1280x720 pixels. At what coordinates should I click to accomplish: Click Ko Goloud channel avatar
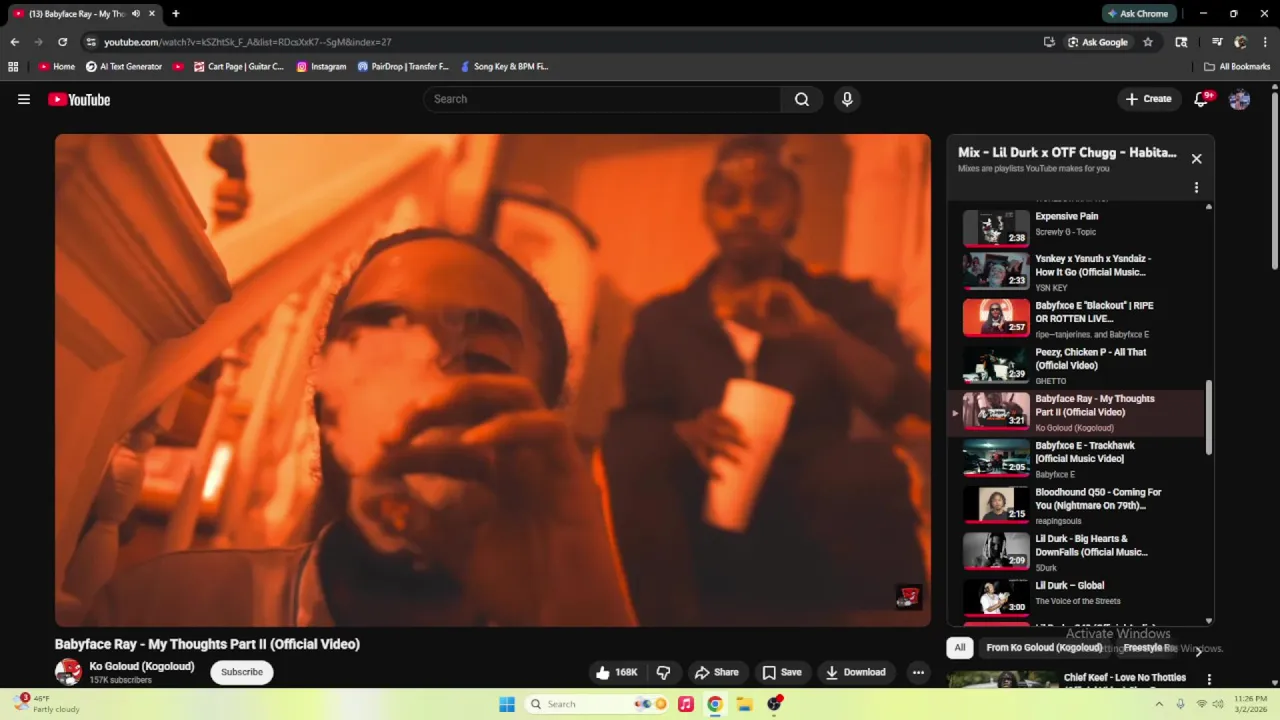[68, 672]
